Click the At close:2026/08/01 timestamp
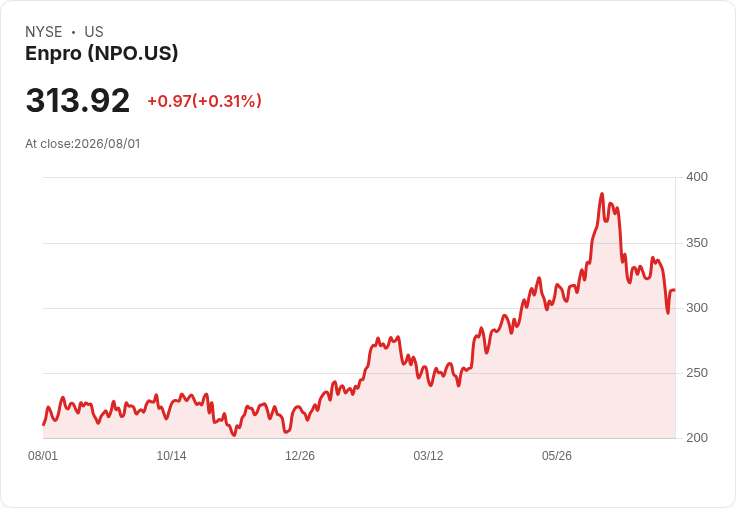This screenshot has width=736, height=508. (83, 144)
